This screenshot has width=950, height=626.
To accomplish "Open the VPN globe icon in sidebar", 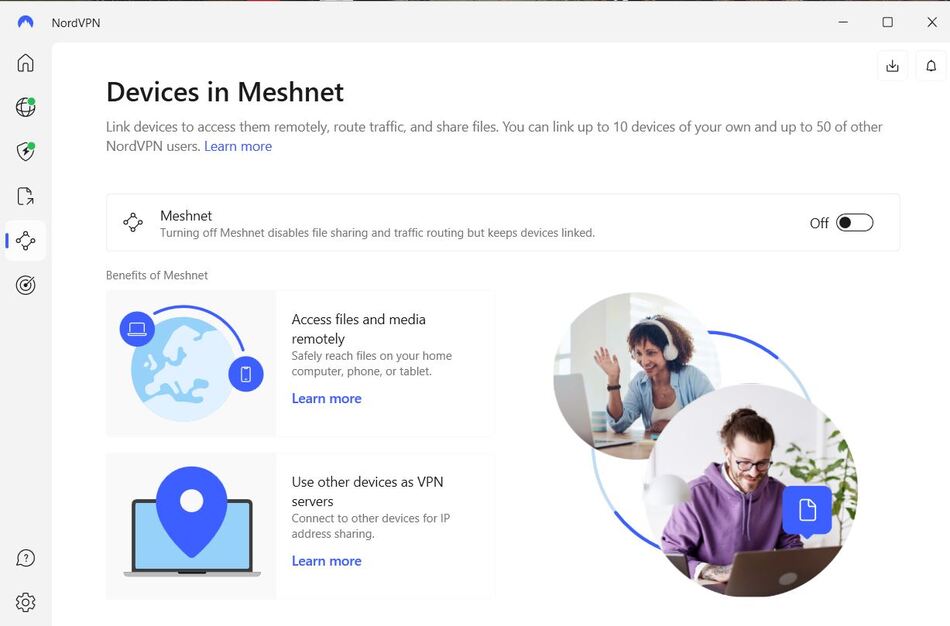I will pos(25,107).
